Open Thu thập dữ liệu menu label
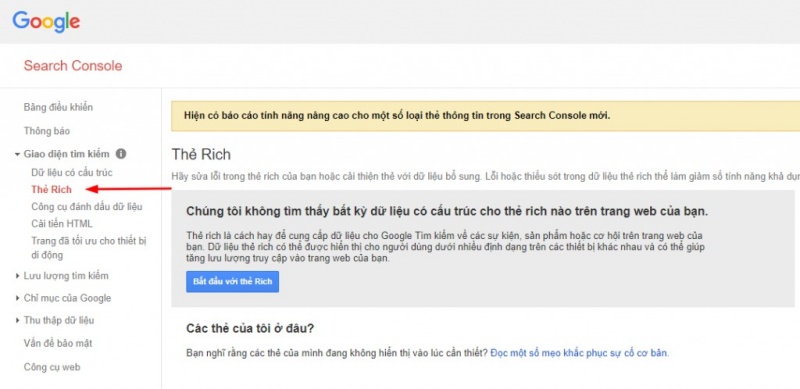 (59, 321)
